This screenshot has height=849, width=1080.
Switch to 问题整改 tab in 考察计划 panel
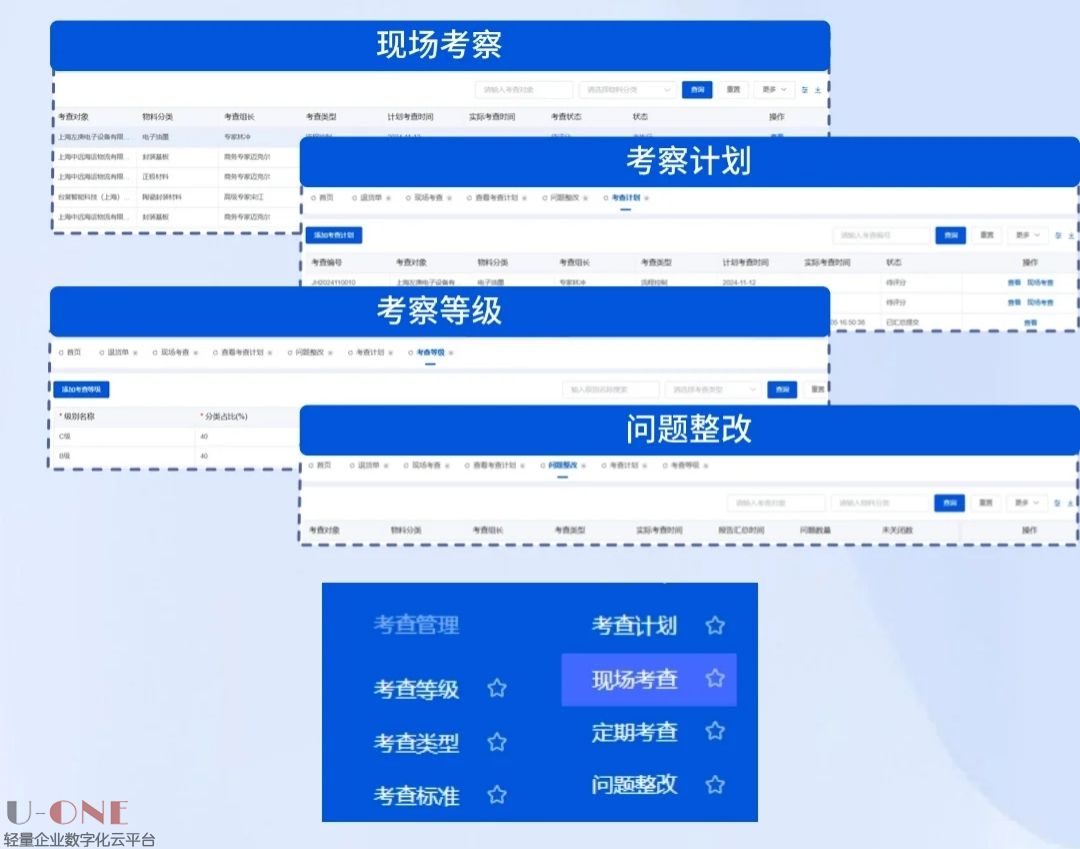pyautogui.click(x=564, y=198)
